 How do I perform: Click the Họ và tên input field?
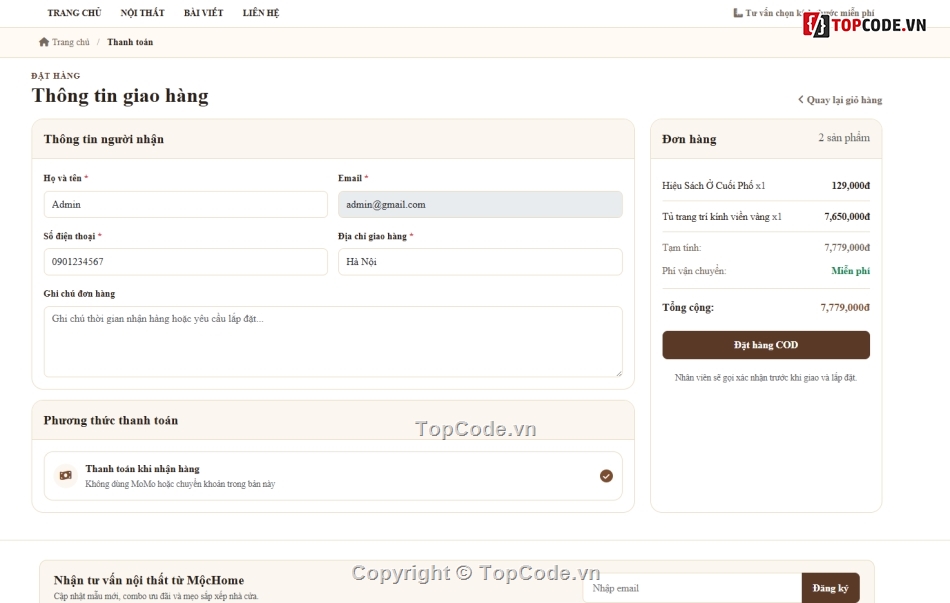(x=185, y=204)
